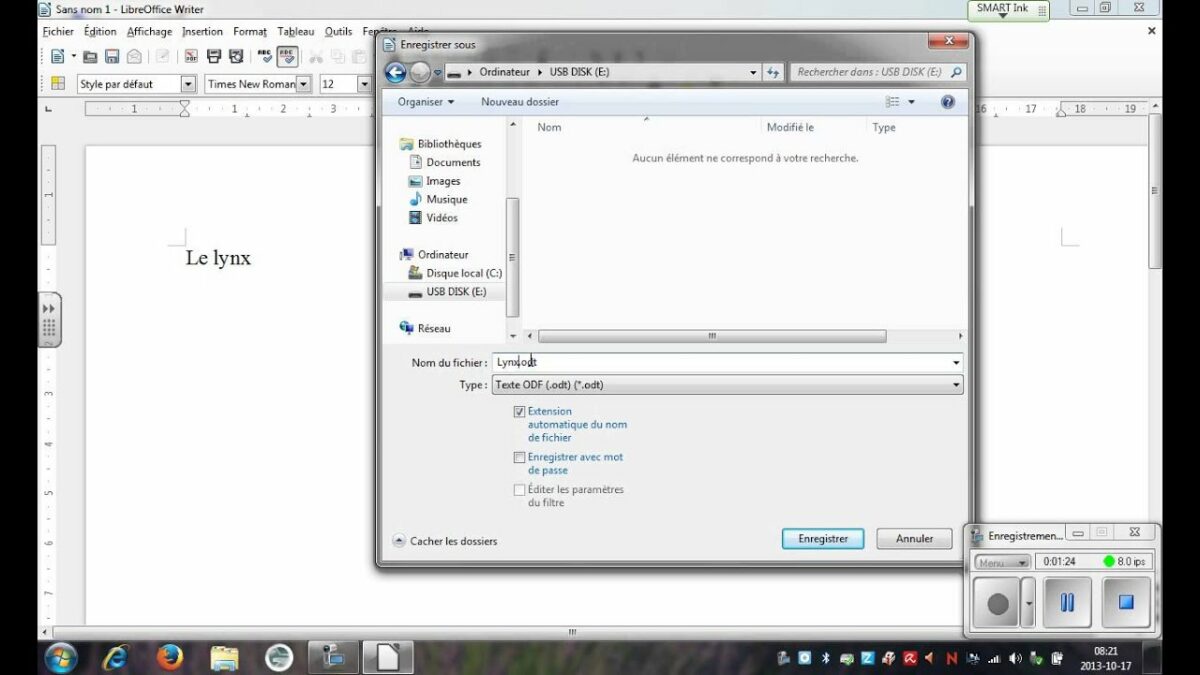Toggle the AutoSpellcheck toolbar icon
The width and height of the screenshot is (1200, 675).
click(x=287, y=57)
